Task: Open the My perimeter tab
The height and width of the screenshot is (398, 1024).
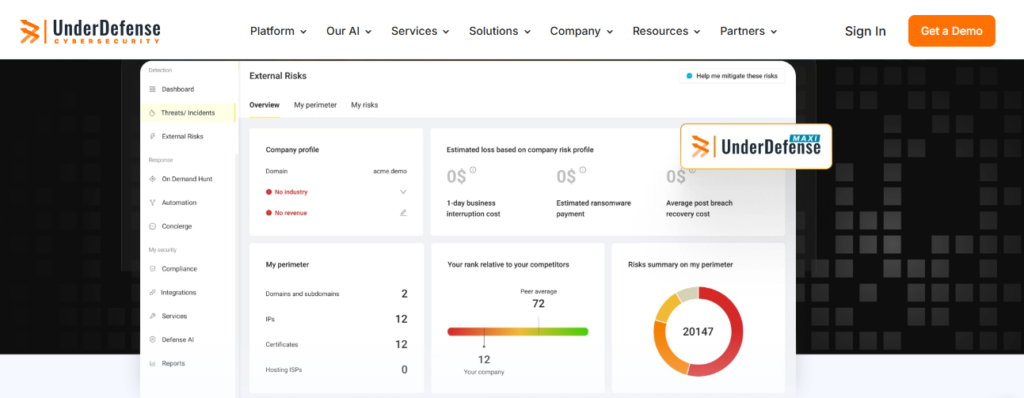Action: pyautogui.click(x=315, y=105)
